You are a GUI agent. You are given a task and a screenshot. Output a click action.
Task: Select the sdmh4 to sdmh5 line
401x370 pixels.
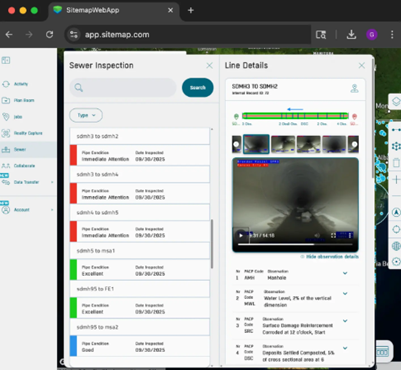pos(140,212)
